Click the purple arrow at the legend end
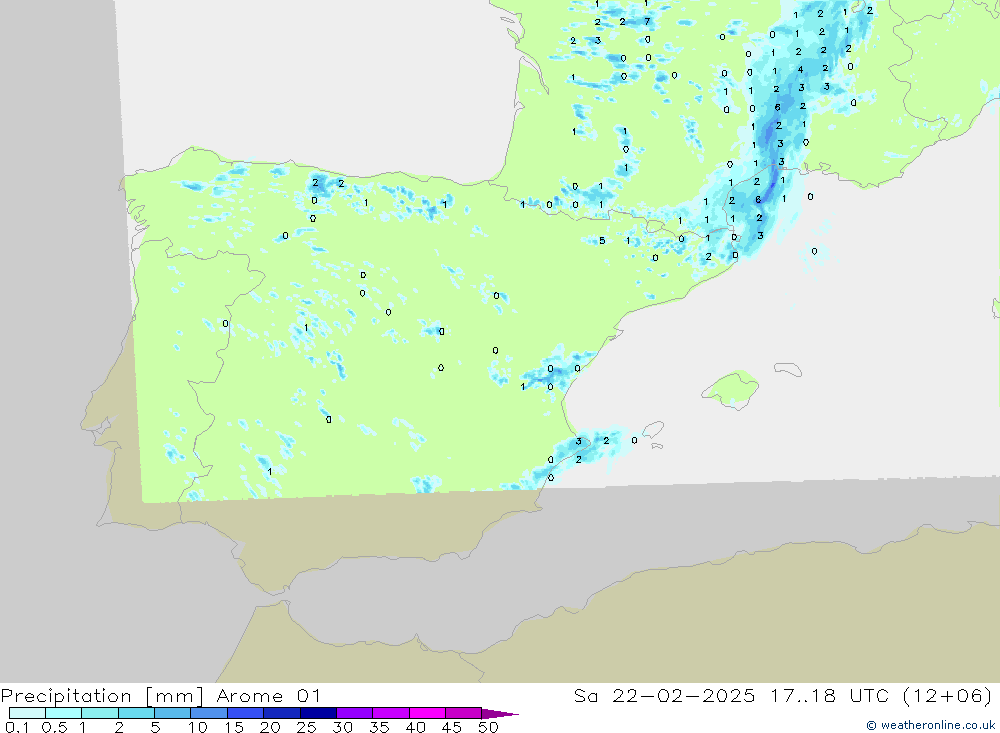The height and width of the screenshot is (733, 1000). point(500,713)
